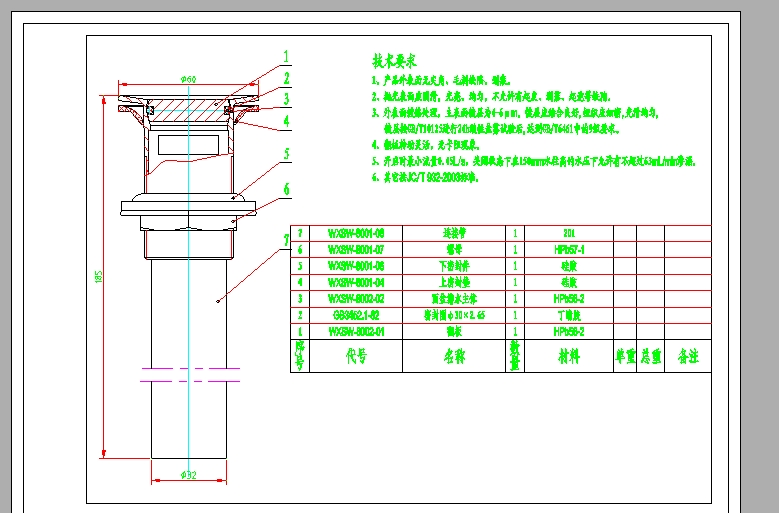This screenshot has height=513, width=779.
Task: Pick part balloon number 6
Action: click(x=286, y=188)
